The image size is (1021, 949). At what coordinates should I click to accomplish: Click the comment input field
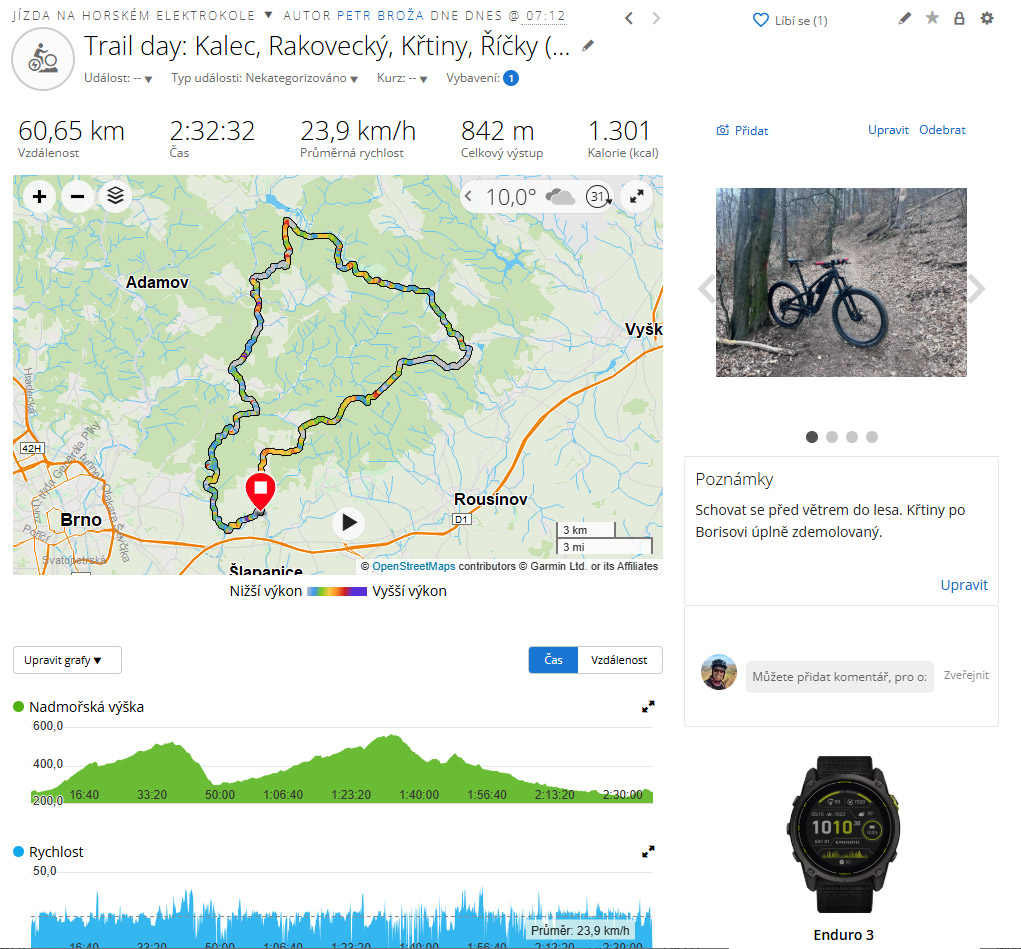coord(839,677)
